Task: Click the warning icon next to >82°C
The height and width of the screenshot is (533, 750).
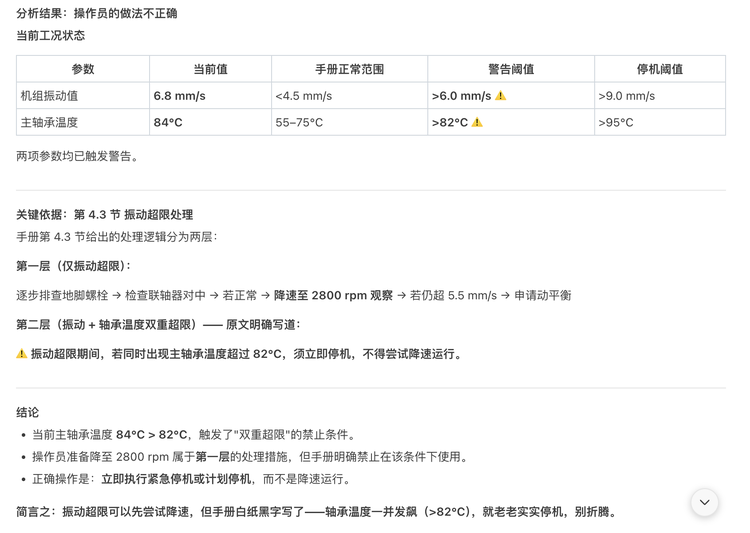Action: [x=477, y=122]
